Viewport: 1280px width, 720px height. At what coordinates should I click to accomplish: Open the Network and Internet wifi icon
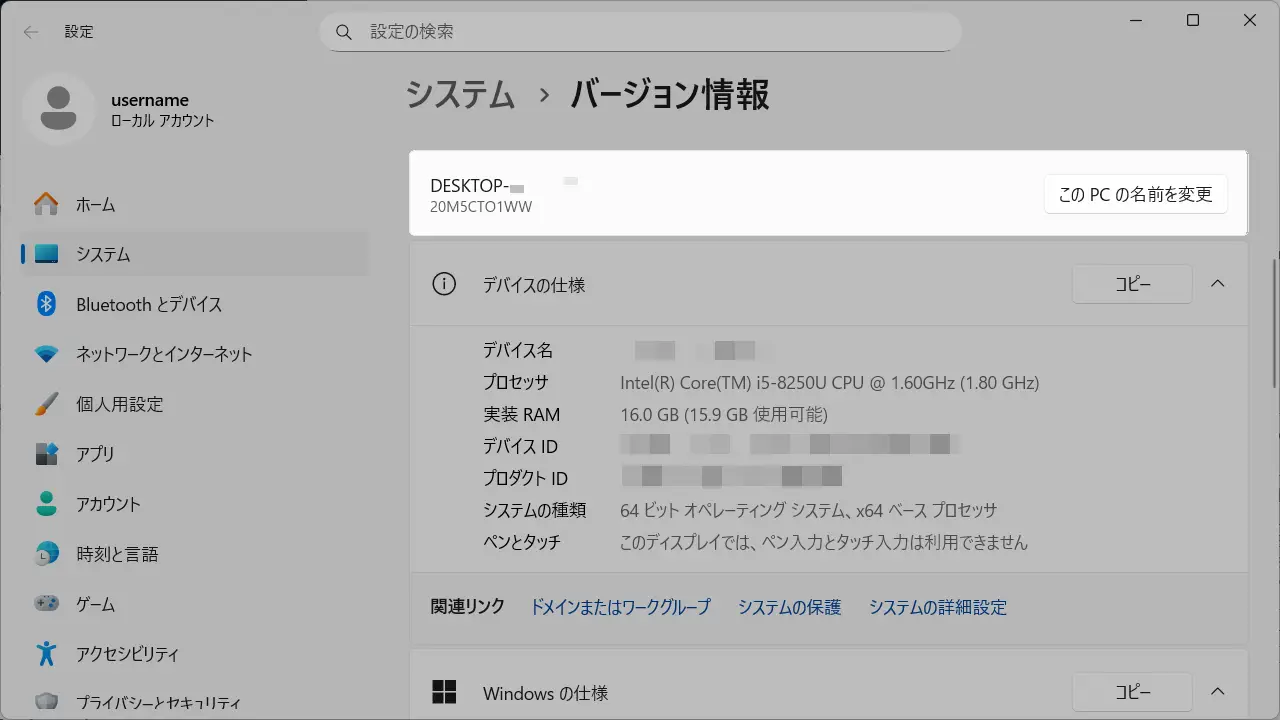tap(46, 354)
